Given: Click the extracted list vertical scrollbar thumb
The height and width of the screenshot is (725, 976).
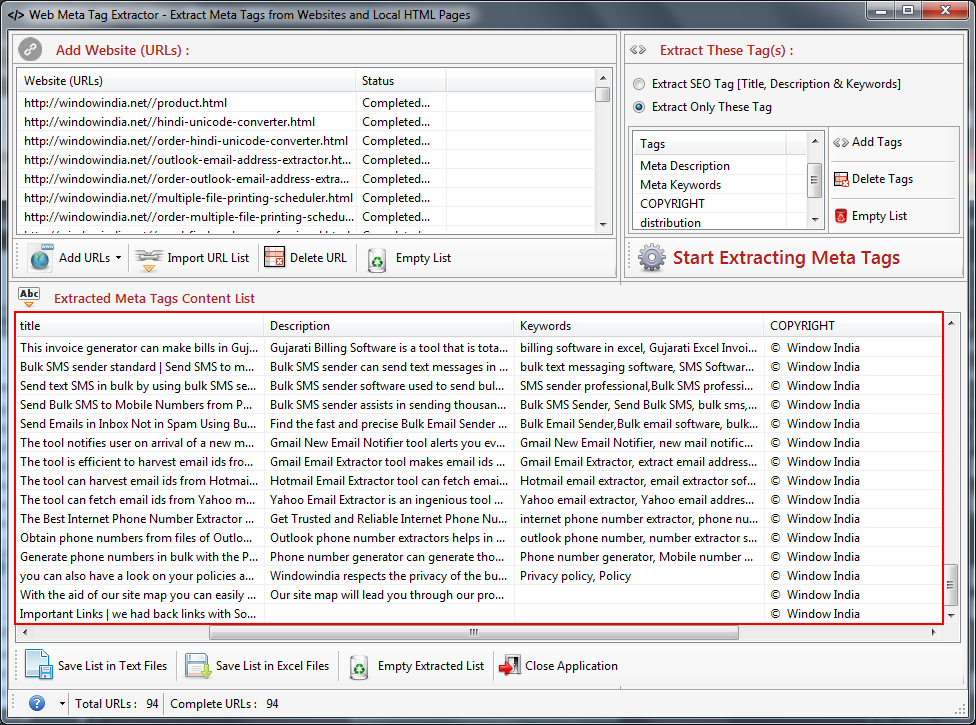Looking at the screenshot, I should click(x=950, y=584).
